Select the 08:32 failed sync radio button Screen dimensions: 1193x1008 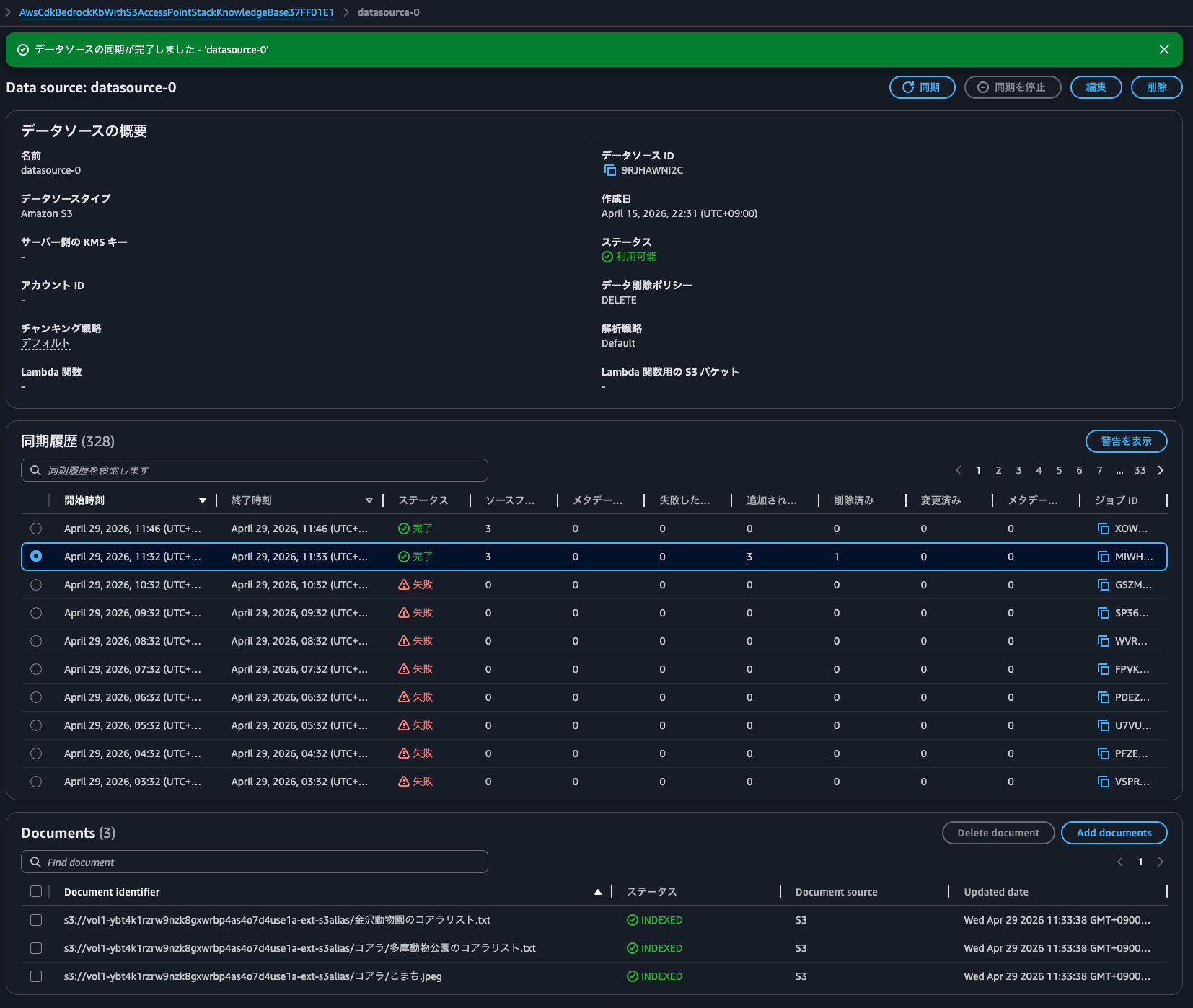click(x=36, y=641)
